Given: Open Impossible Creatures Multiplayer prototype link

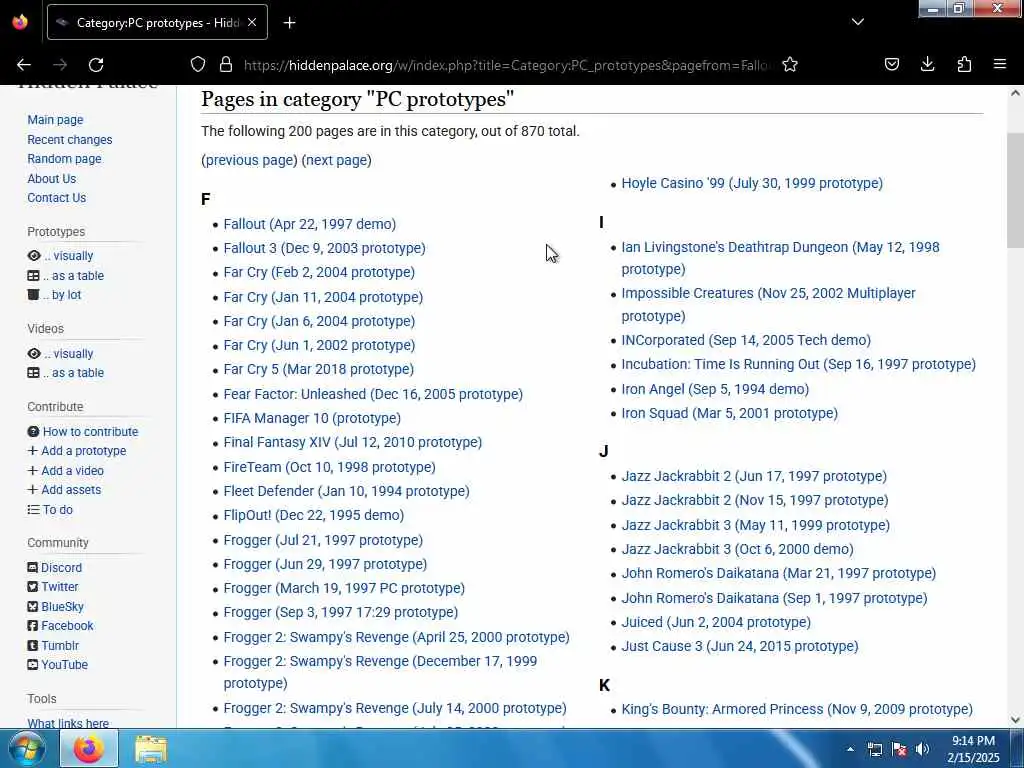Looking at the screenshot, I should 768,304.
